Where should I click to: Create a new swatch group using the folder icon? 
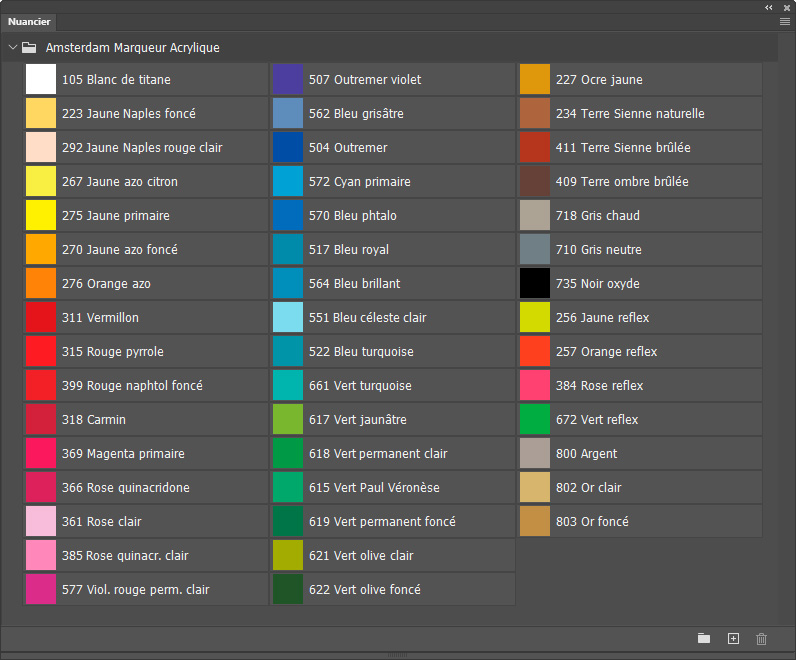coord(704,638)
